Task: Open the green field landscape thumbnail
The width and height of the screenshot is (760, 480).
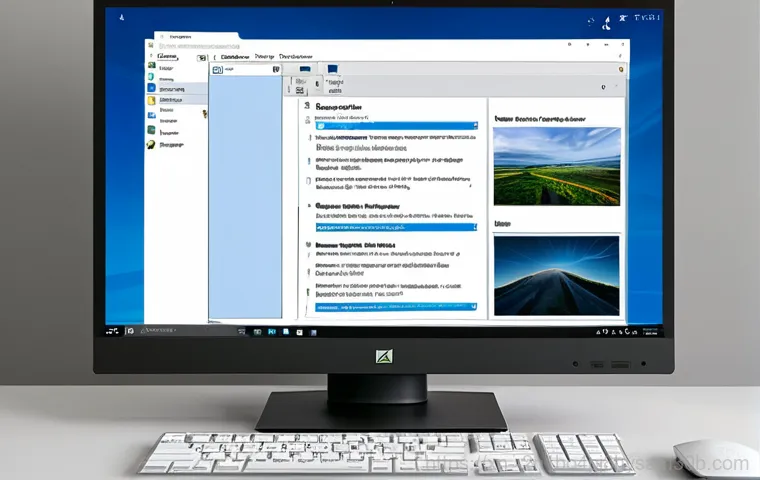Action: pos(556,166)
